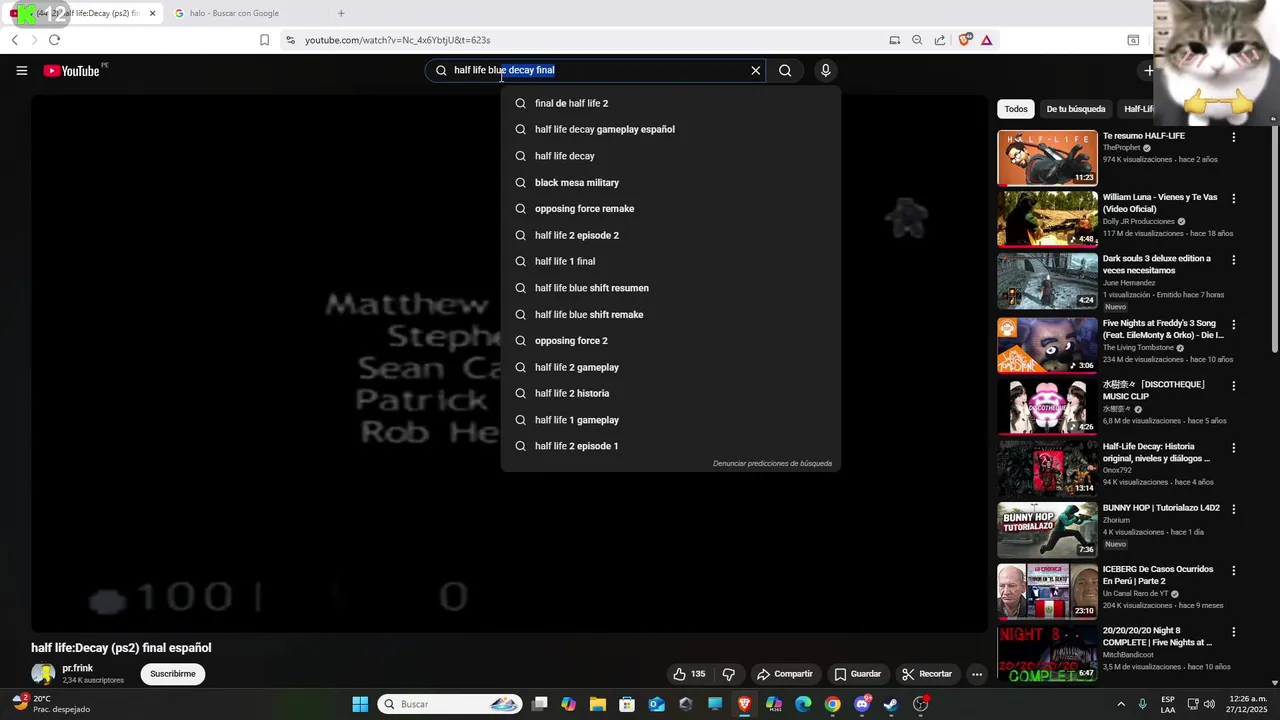Open pr.frink channel avatar

pos(43,674)
